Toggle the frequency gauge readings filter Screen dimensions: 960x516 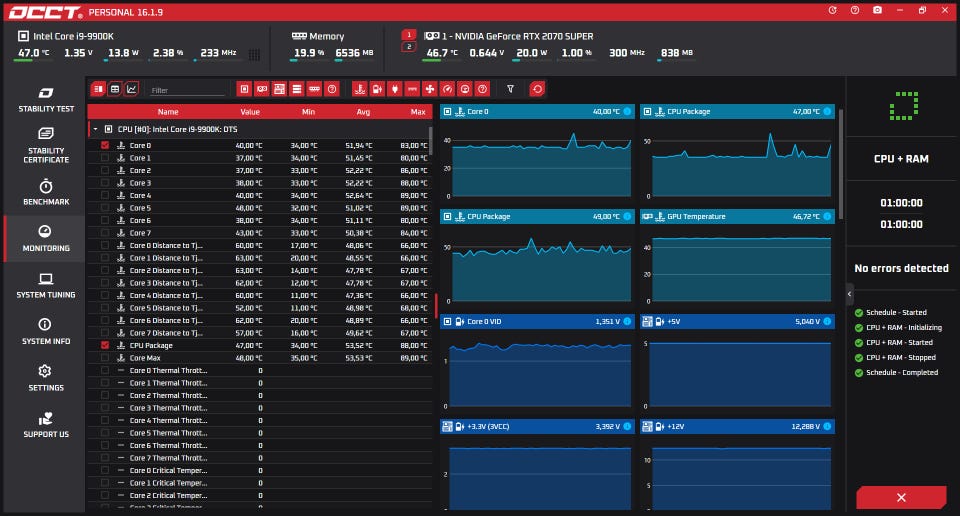(x=448, y=89)
